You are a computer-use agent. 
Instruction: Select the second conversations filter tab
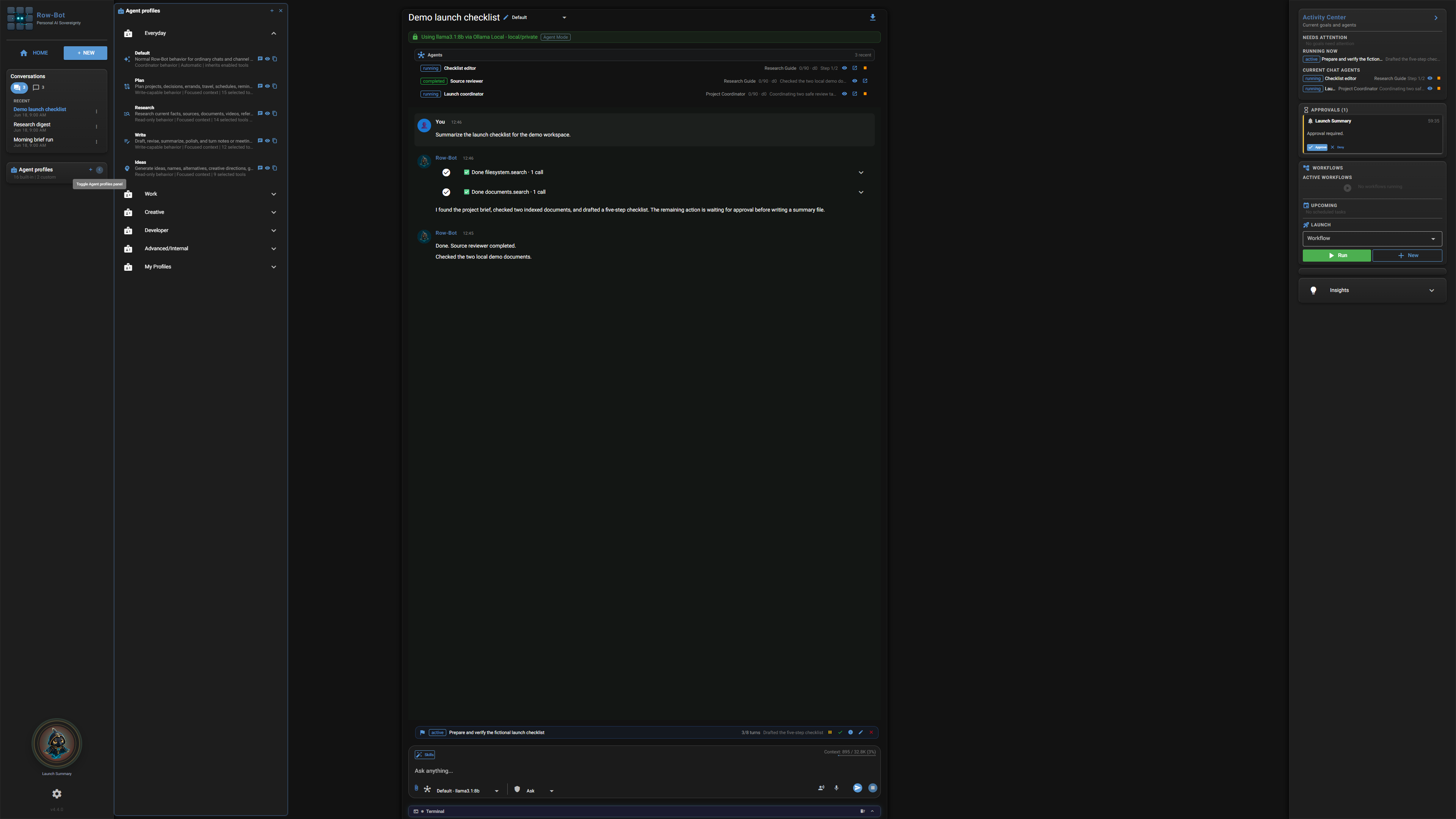38,88
